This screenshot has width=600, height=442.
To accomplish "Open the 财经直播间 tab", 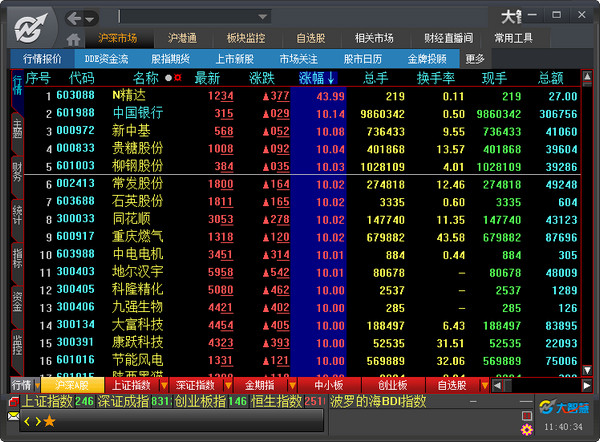I will (x=448, y=38).
